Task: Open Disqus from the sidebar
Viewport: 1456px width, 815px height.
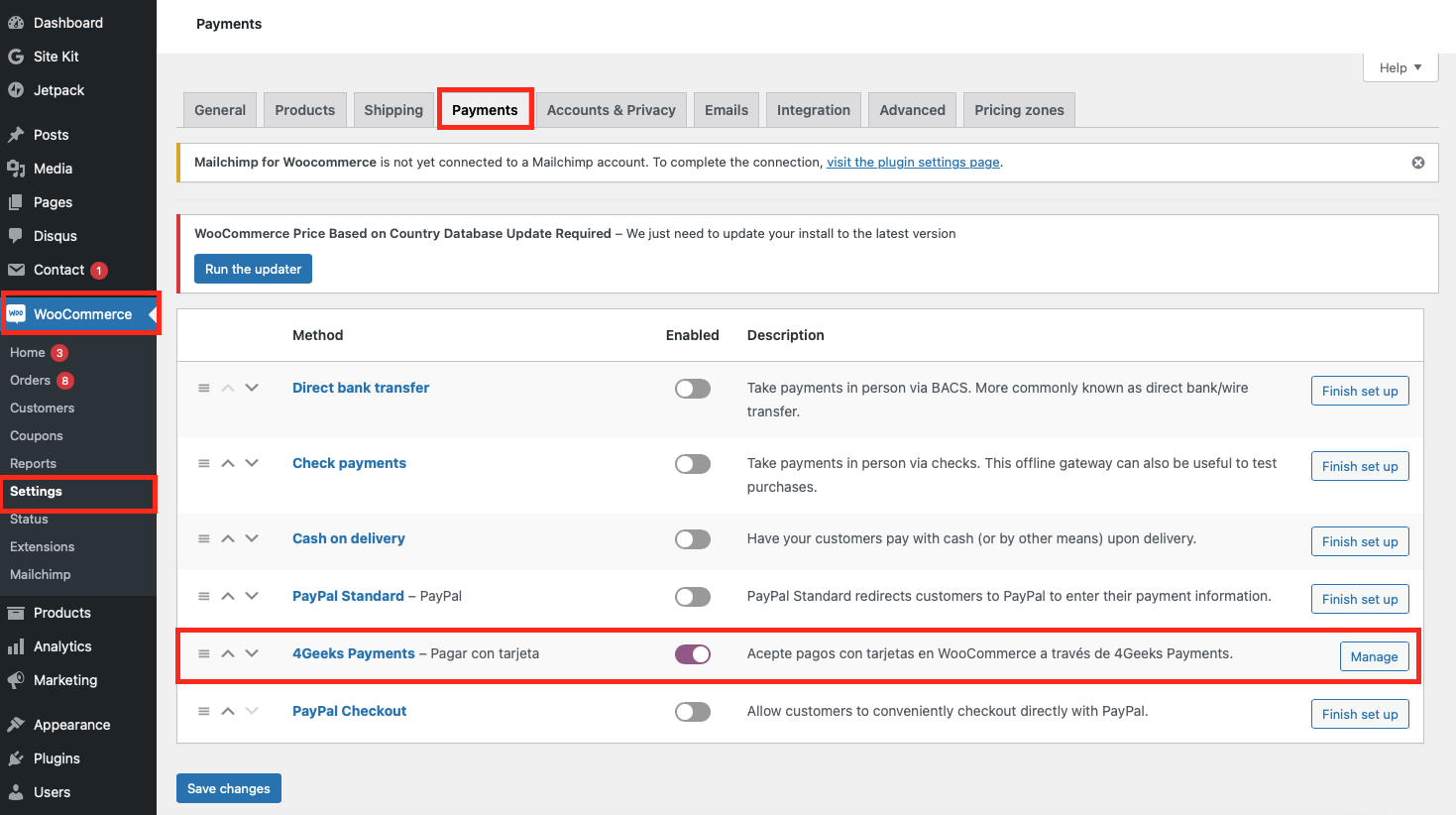Action: click(x=16, y=235)
